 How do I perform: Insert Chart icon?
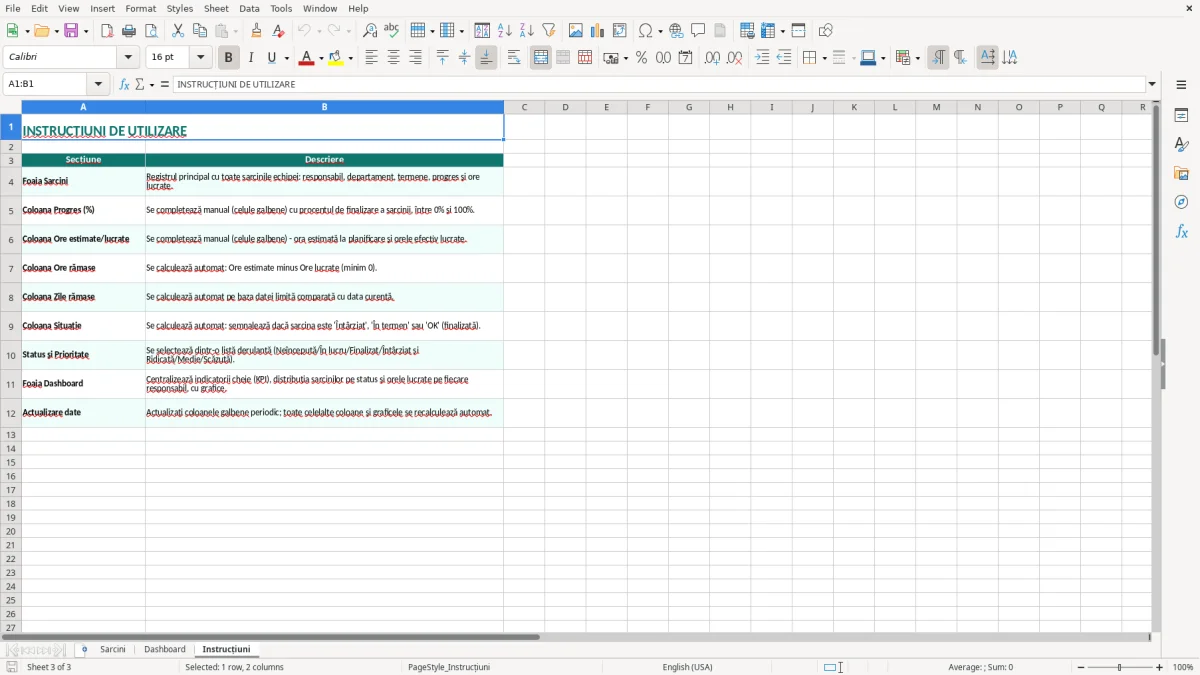[598, 31]
